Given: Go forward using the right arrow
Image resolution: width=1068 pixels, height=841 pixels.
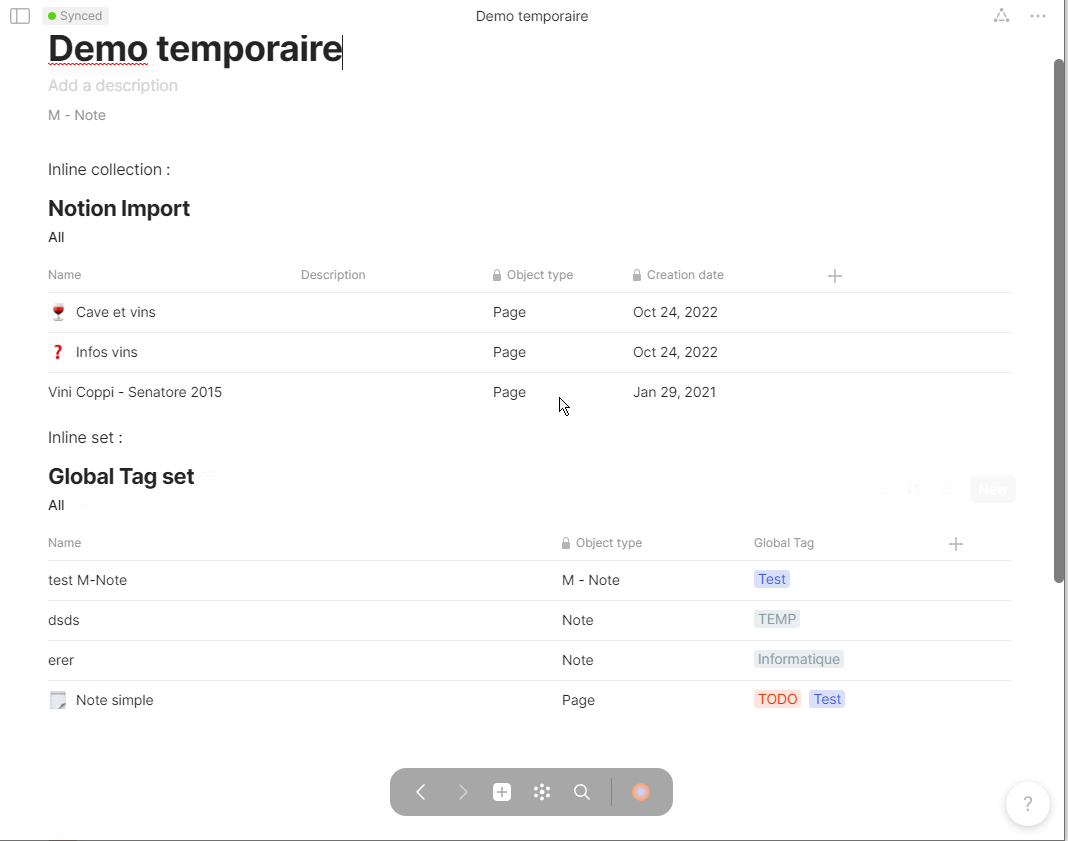Looking at the screenshot, I should pyautogui.click(x=462, y=792).
